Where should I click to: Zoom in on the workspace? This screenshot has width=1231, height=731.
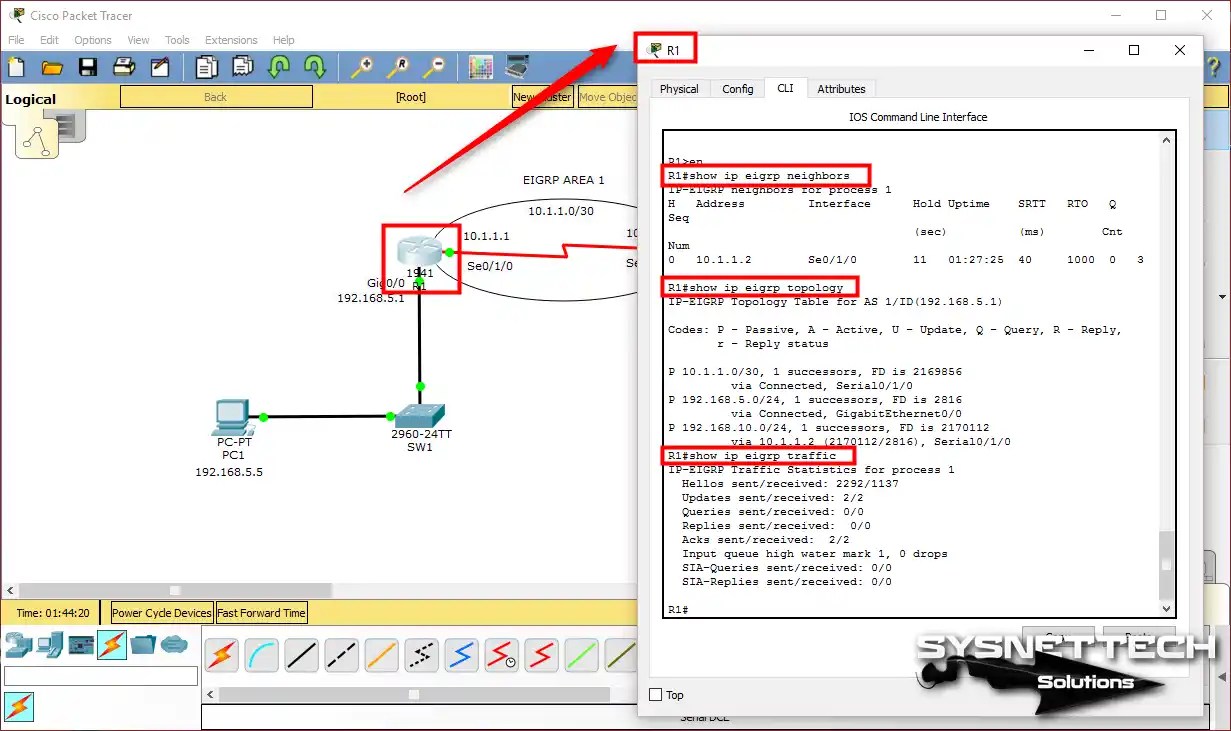(361, 66)
